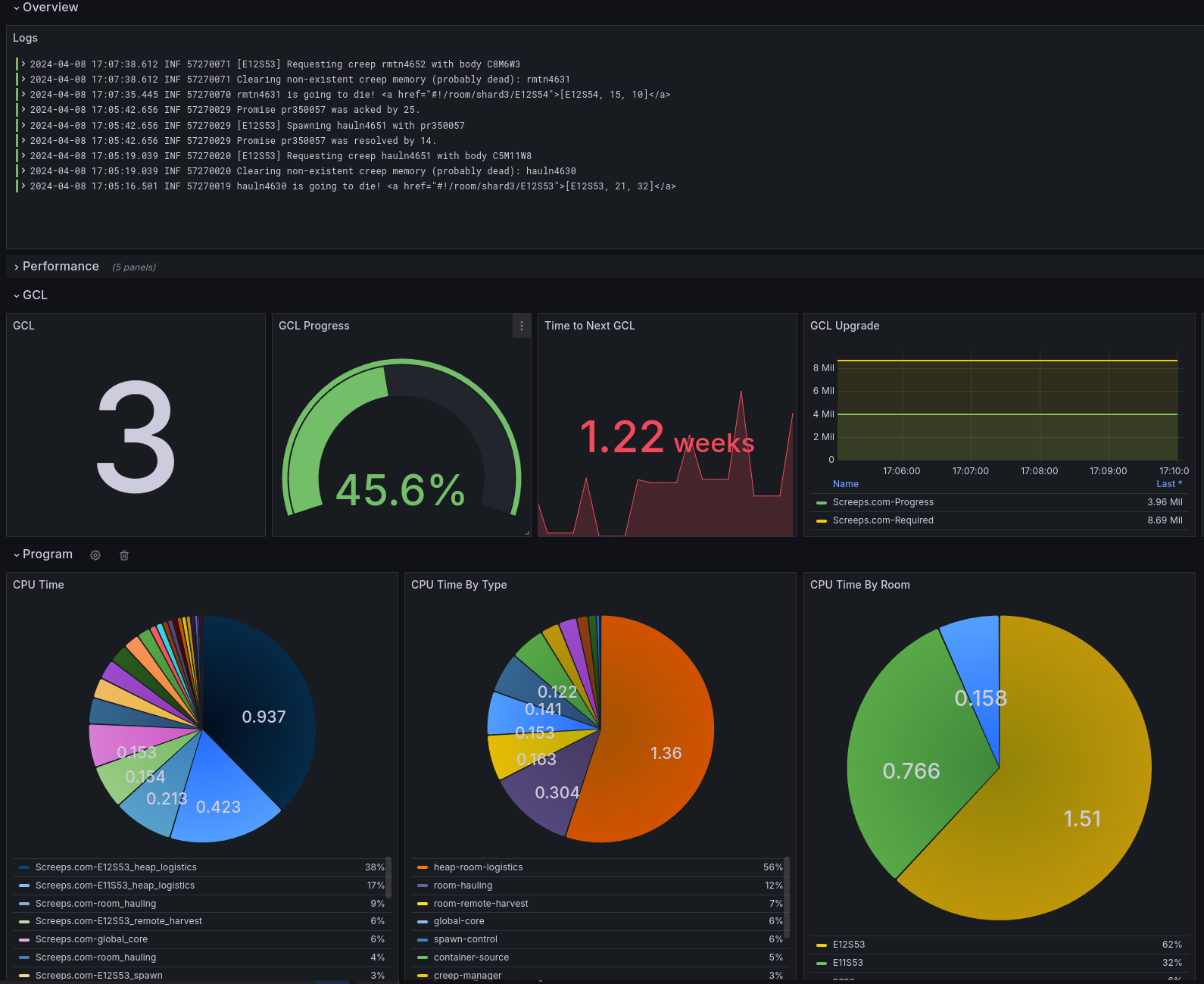
Task: Click the CPU Time legend scrollbar
Action: 388,877
